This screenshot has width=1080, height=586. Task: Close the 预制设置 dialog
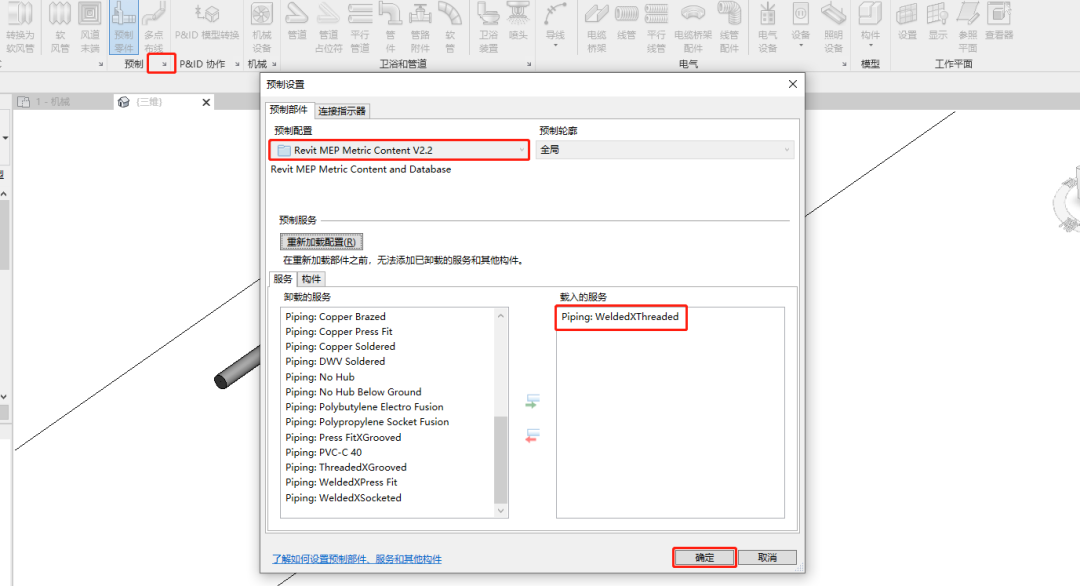tap(793, 84)
